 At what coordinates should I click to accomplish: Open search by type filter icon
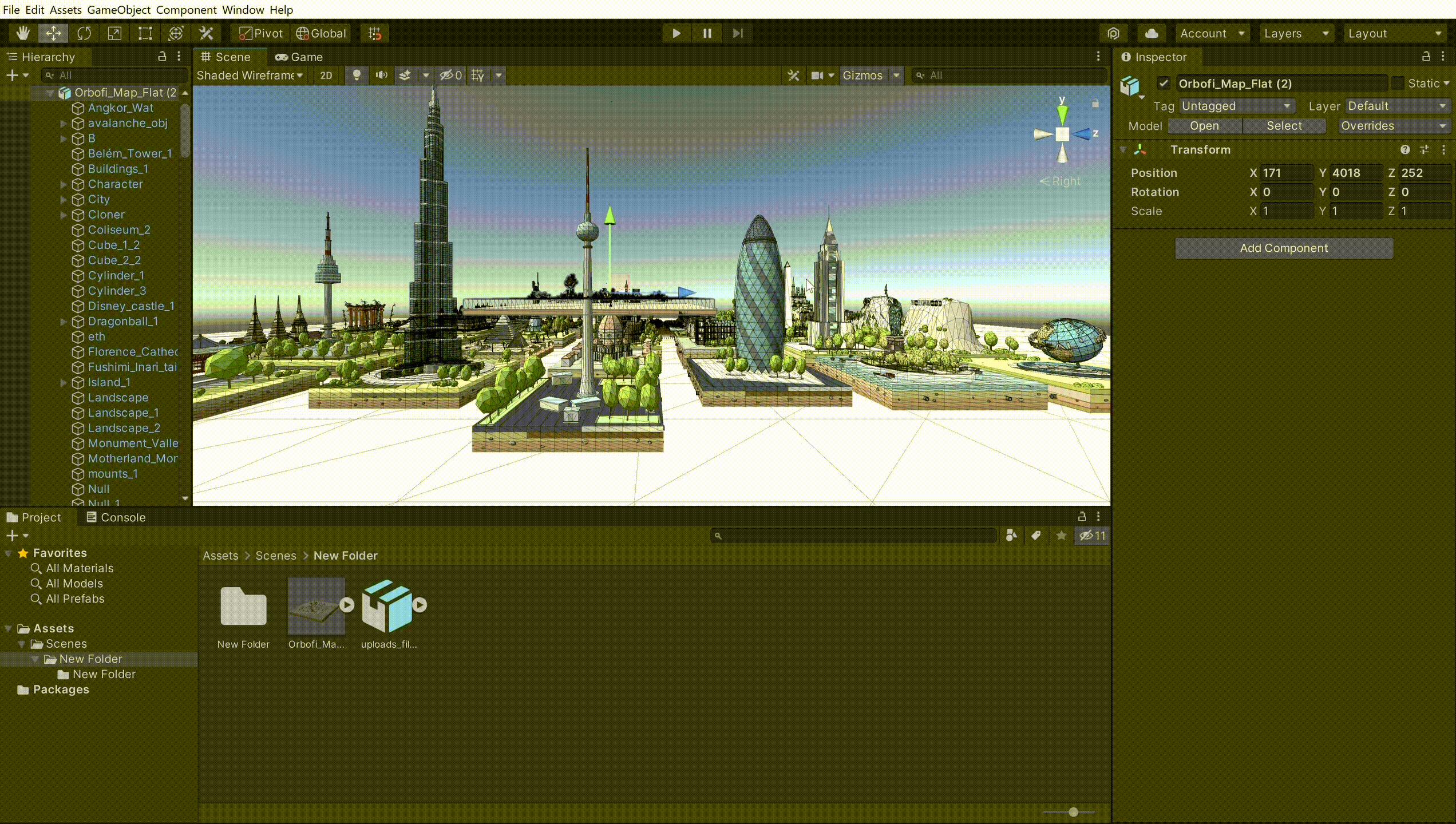(1011, 536)
